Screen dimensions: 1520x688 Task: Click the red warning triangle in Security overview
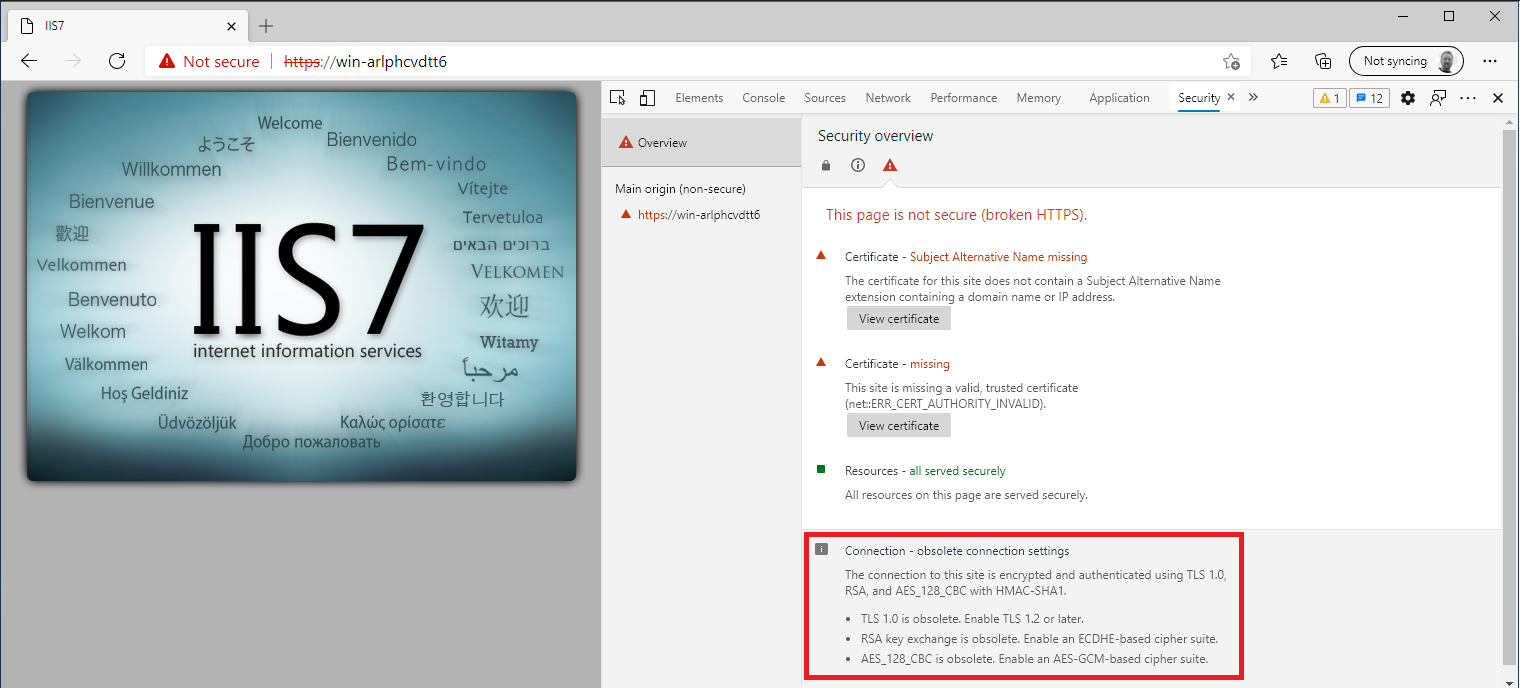click(x=890, y=166)
